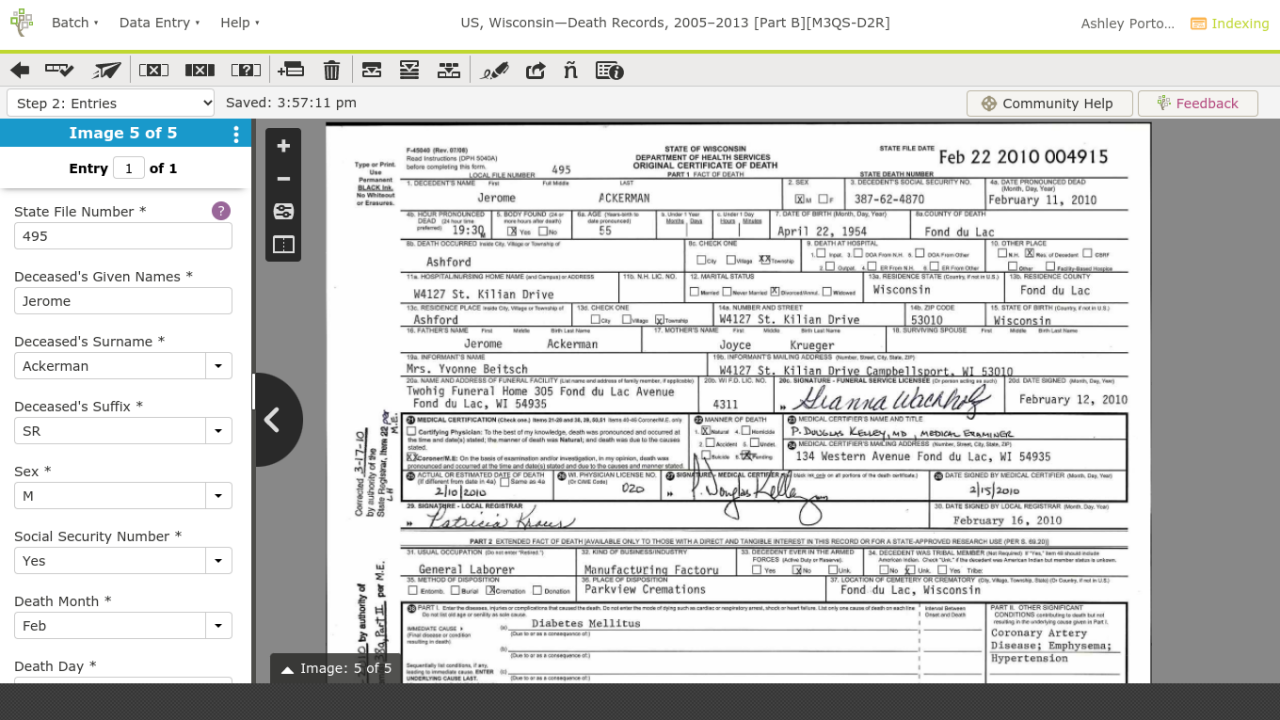Click the Social Security Number field showing Yes
The width and height of the screenshot is (1280, 720).
pyautogui.click(x=110, y=561)
